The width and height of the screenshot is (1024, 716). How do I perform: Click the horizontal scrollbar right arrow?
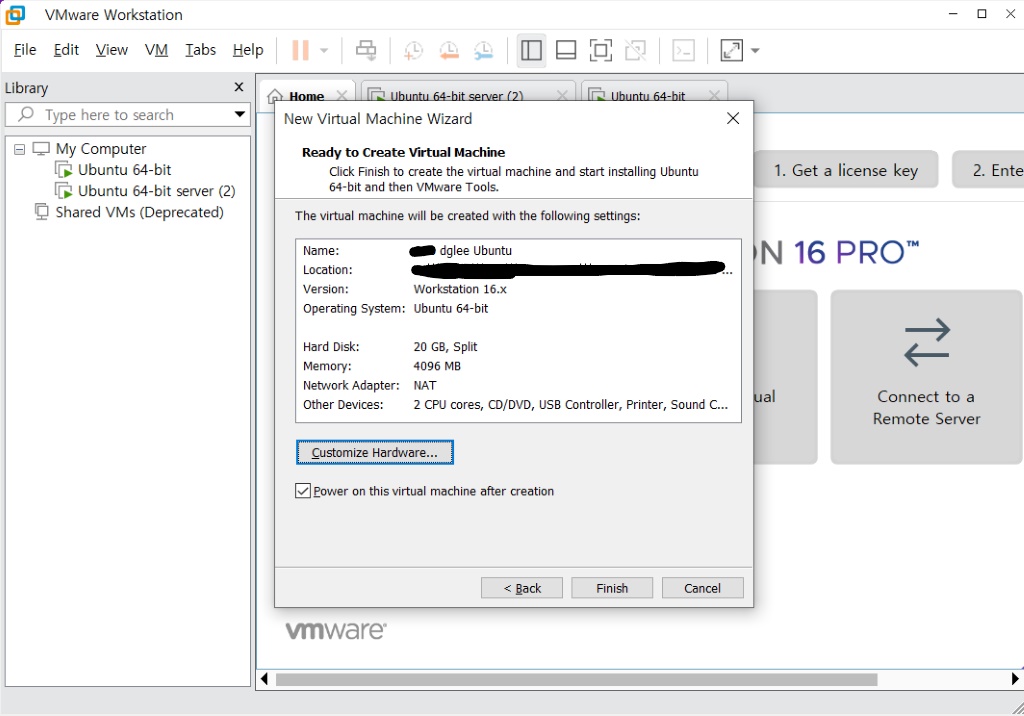tap(1015, 679)
